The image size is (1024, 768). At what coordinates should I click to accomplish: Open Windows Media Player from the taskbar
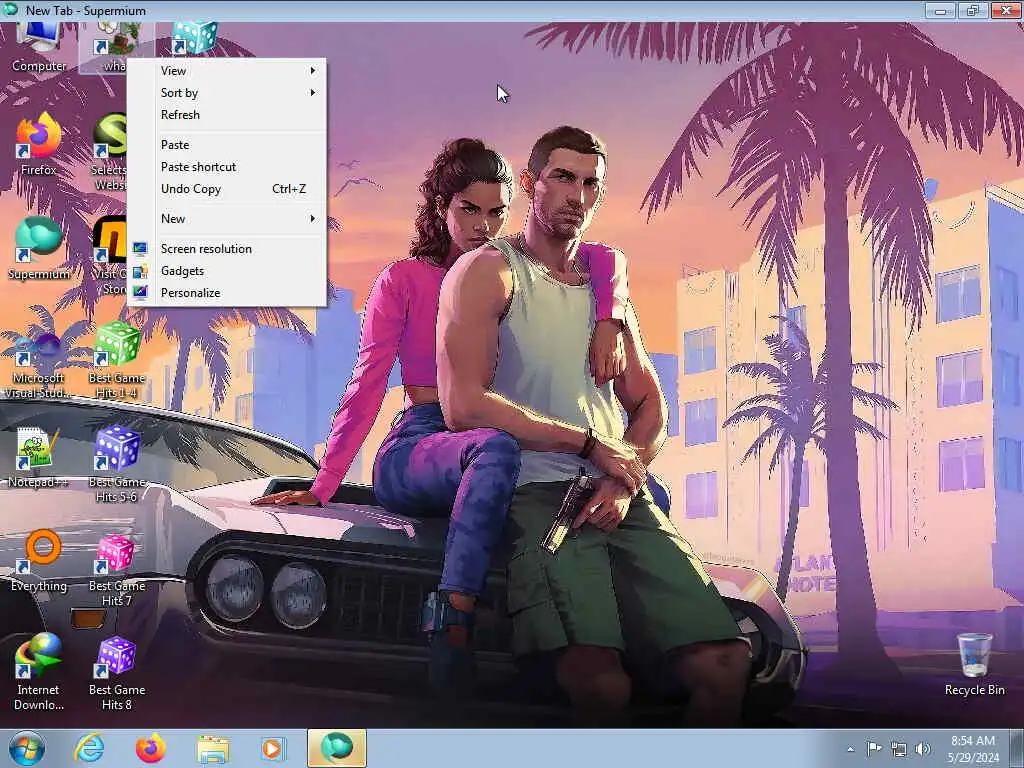273,748
